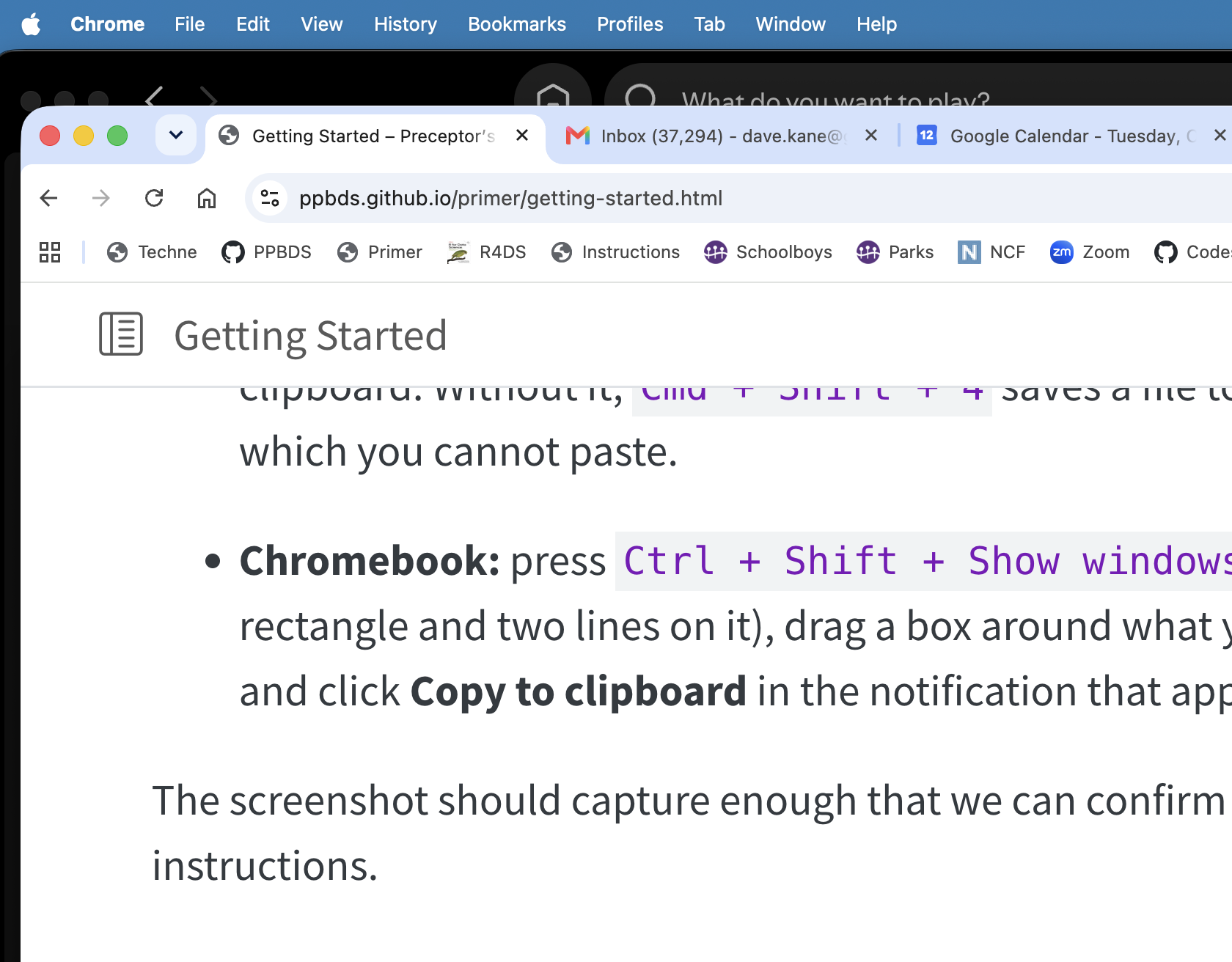Viewport: 1232px width, 962px height.
Task: Open the Parks bookmark
Action: [x=895, y=252]
